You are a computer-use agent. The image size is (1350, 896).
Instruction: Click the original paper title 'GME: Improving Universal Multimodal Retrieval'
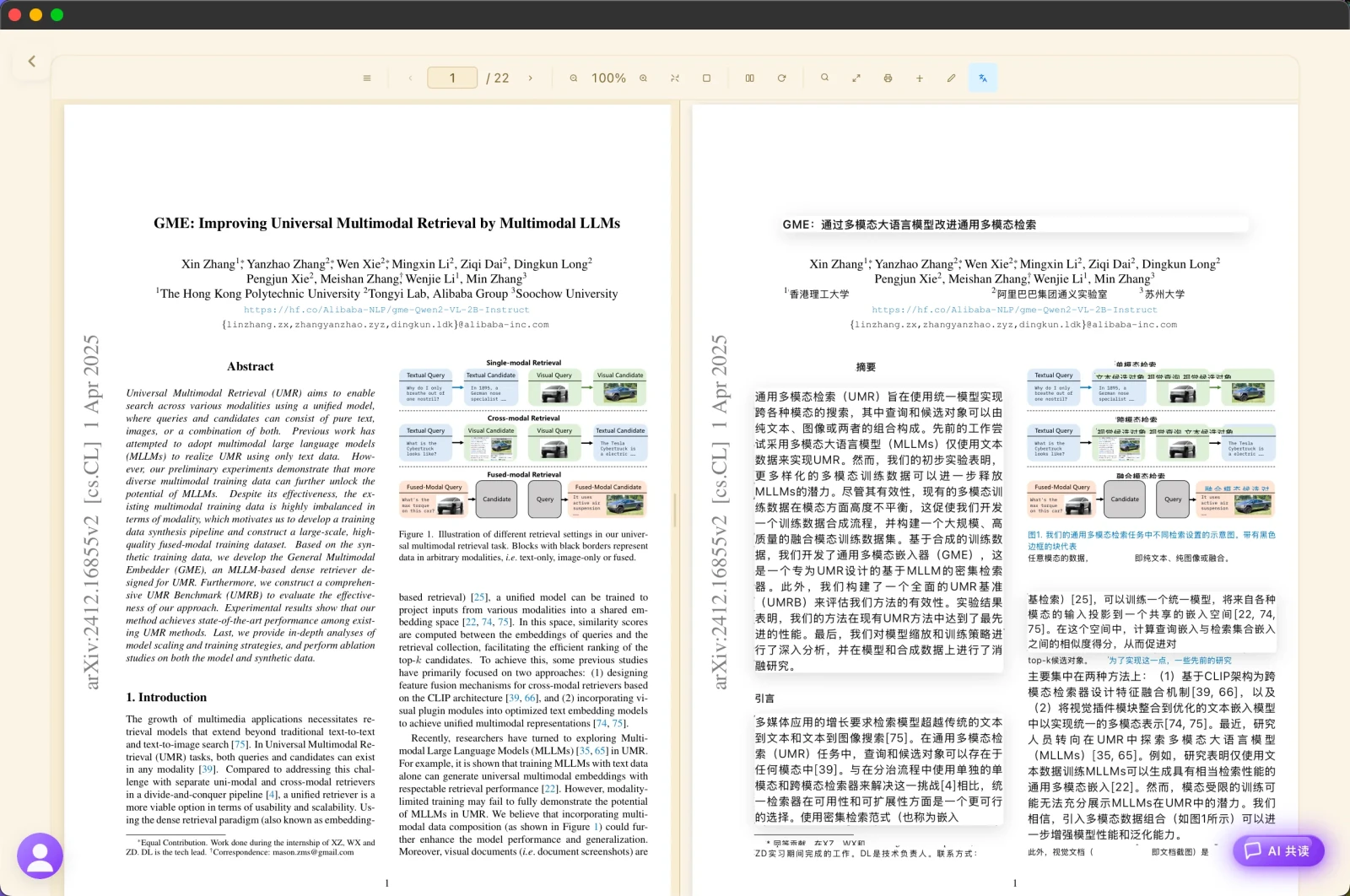(386, 224)
